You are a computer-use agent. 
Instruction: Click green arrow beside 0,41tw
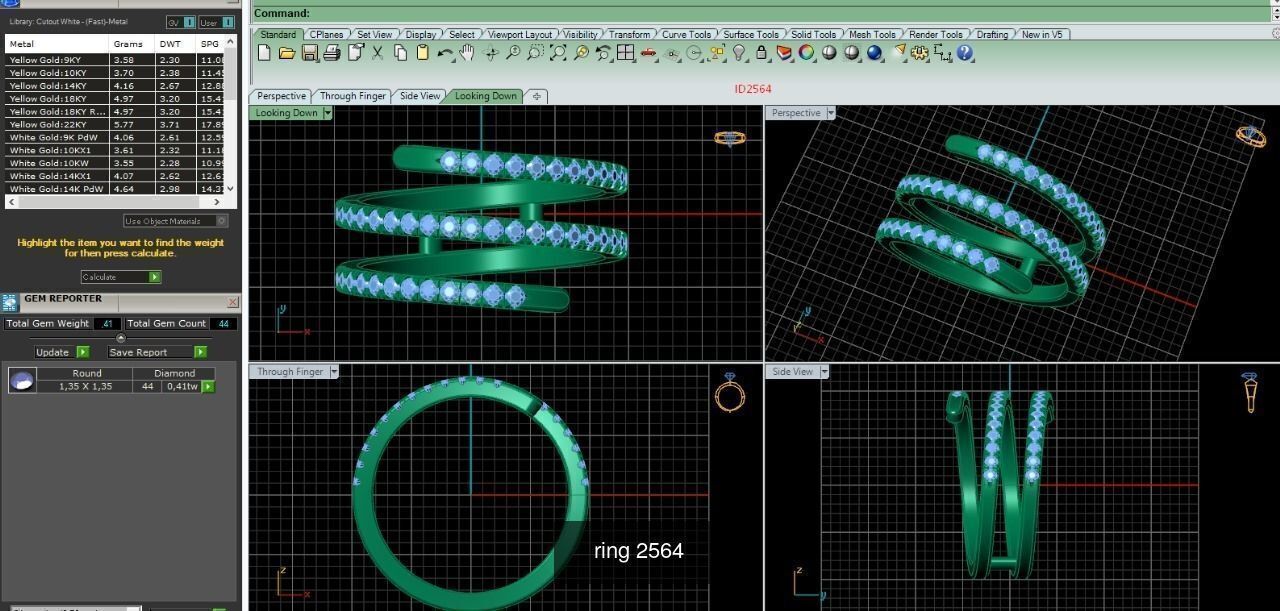click(208, 386)
